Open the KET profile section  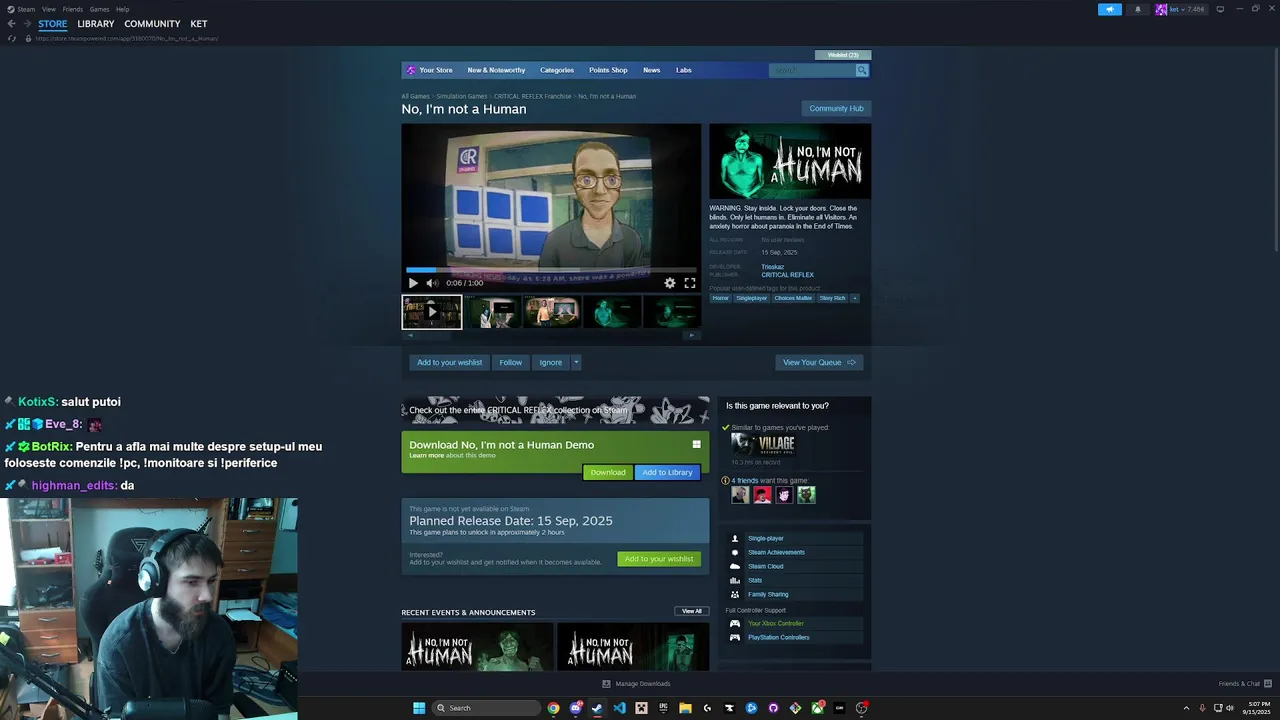pos(199,24)
